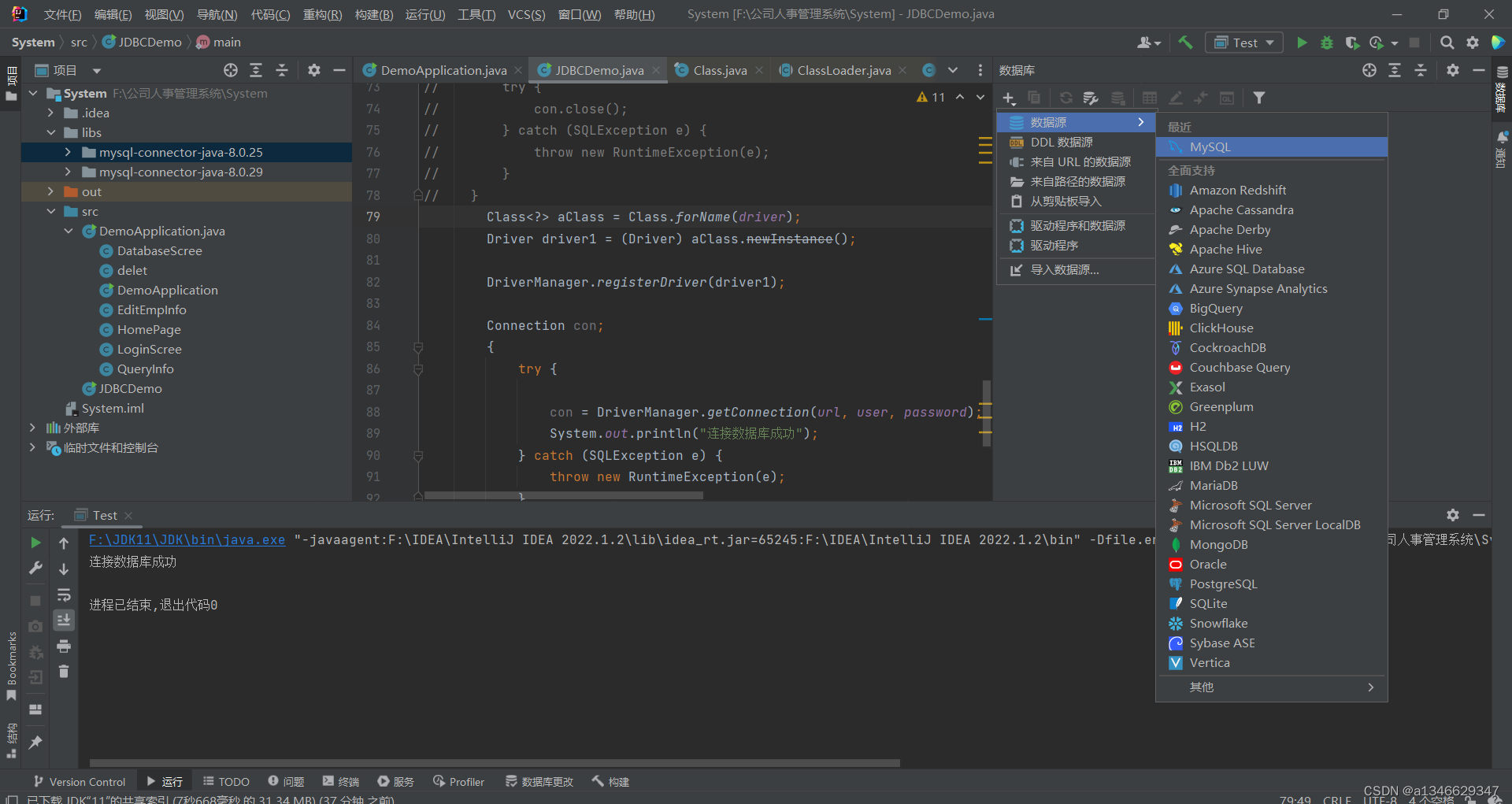Open 重构(R) menu

[x=322, y=14]
